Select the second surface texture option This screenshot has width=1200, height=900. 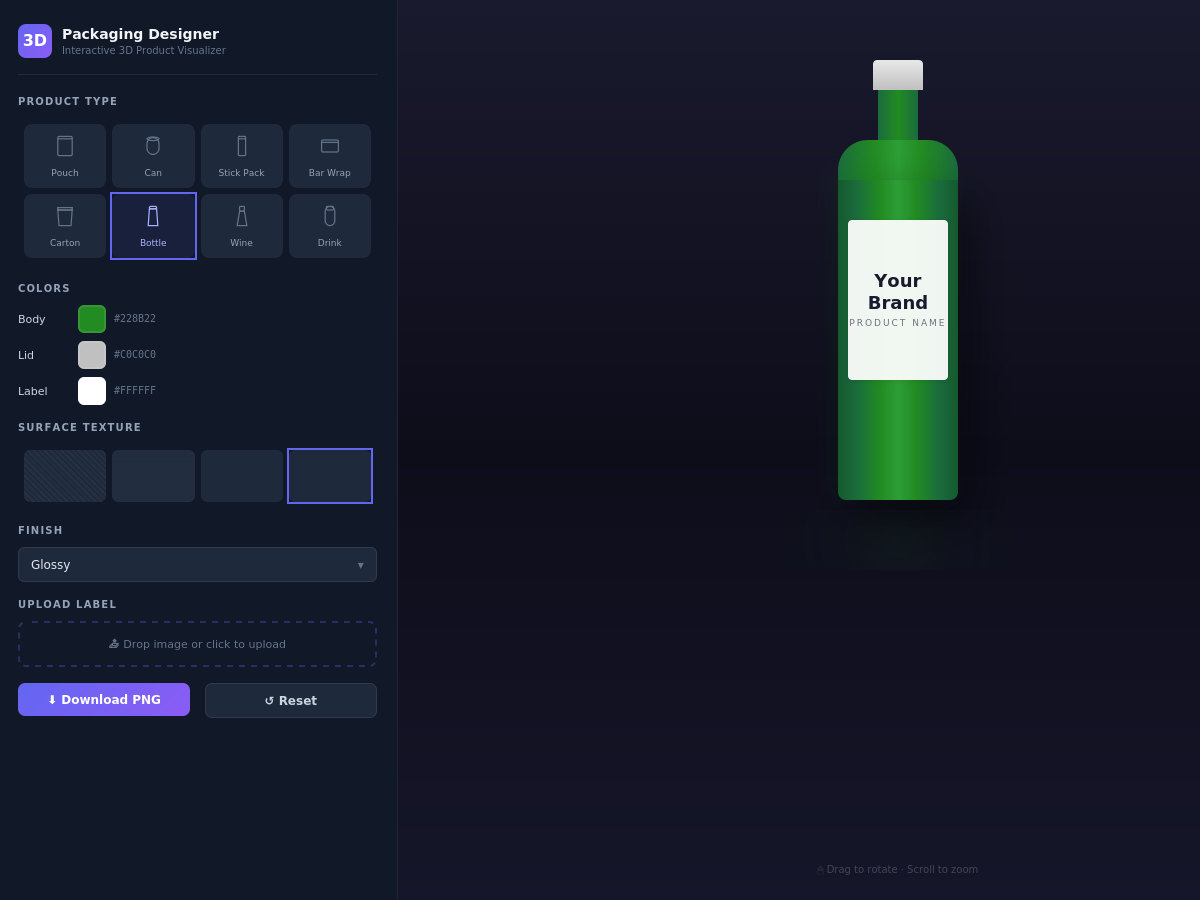[153, 476]
